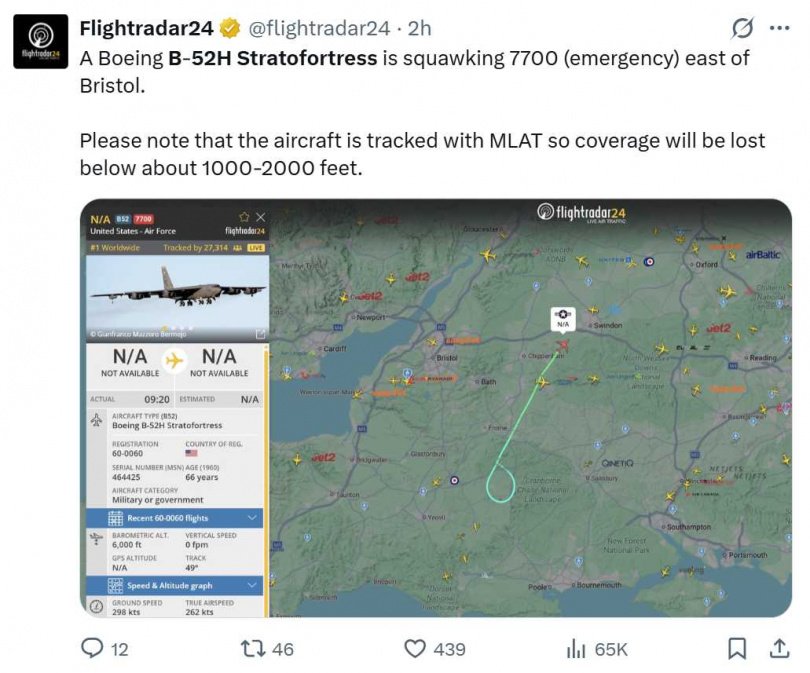
Task: Click the verified badge next to Flightradar24
Action: [x=229, y=29]
